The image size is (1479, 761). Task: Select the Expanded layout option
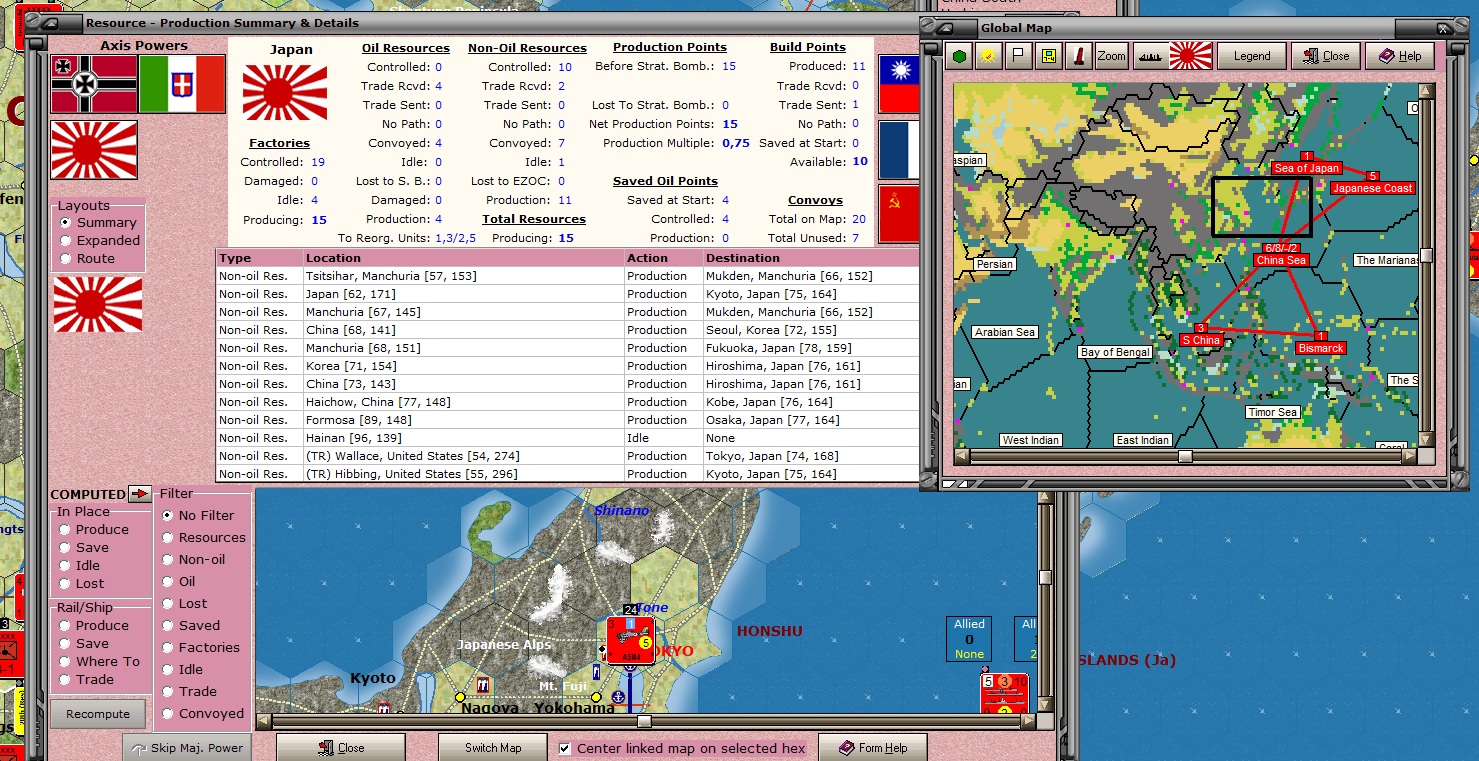100,241
